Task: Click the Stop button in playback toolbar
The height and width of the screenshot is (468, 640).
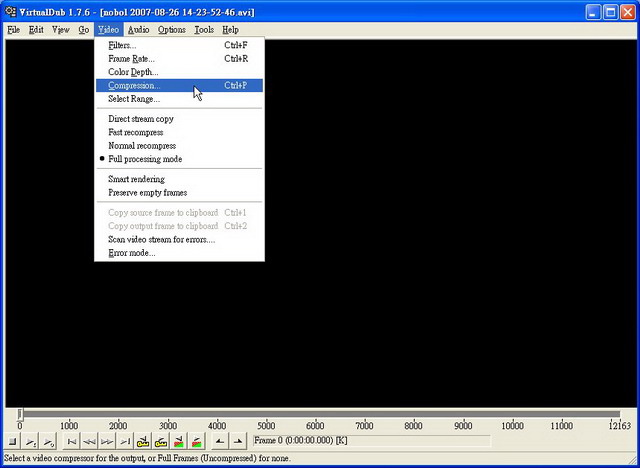Action: click(x=12, y=441)
